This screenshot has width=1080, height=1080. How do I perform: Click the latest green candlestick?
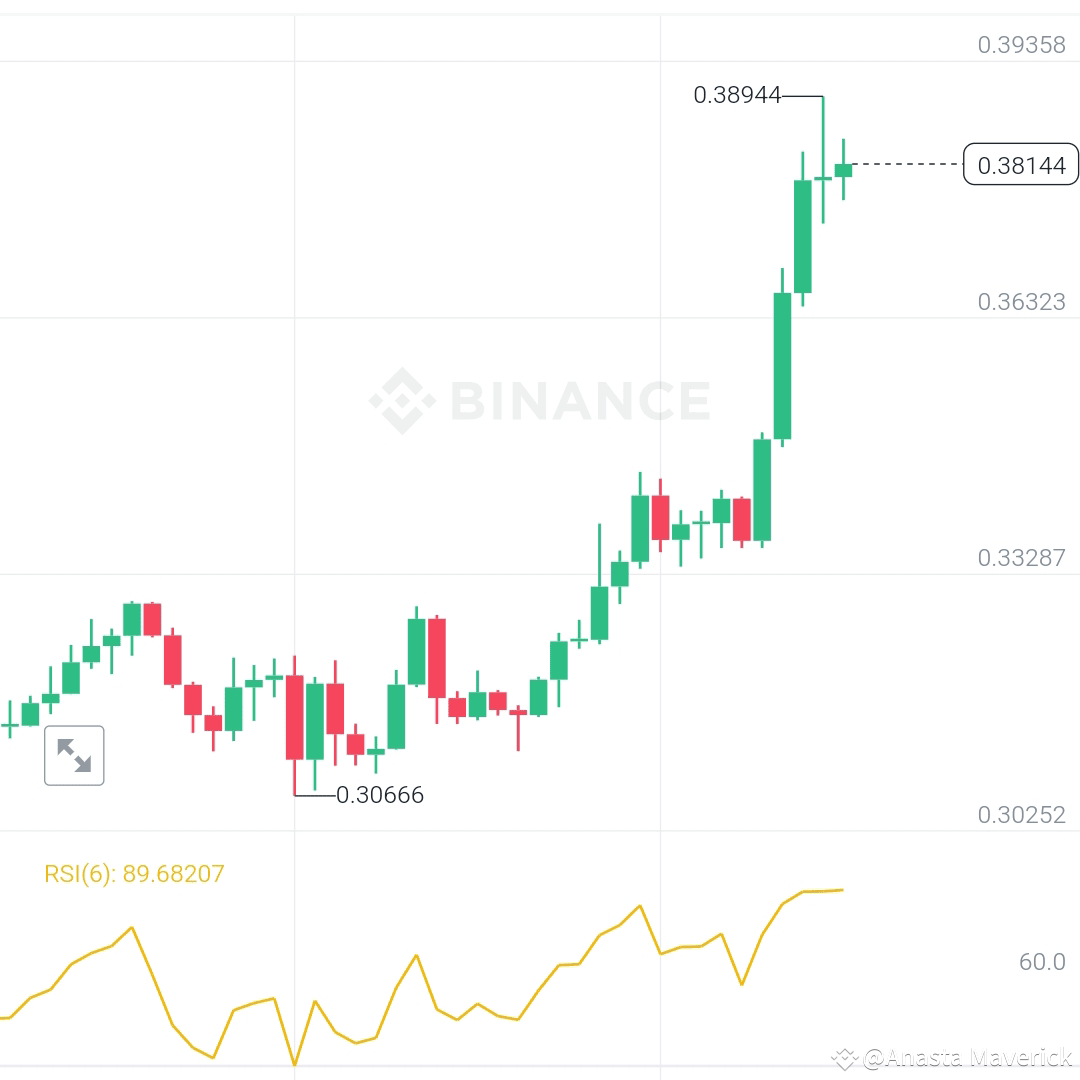(843, 171)
